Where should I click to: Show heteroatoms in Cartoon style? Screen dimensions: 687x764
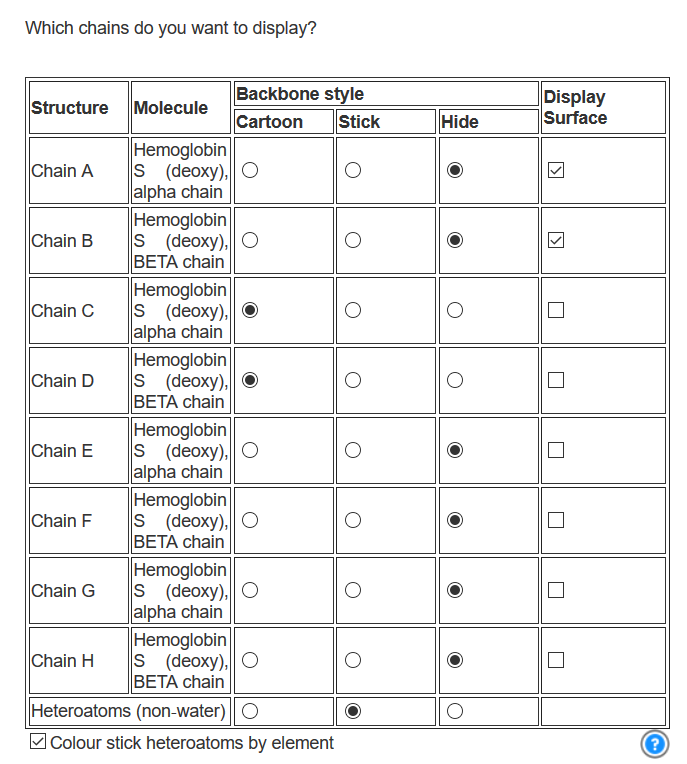point(250,711)
